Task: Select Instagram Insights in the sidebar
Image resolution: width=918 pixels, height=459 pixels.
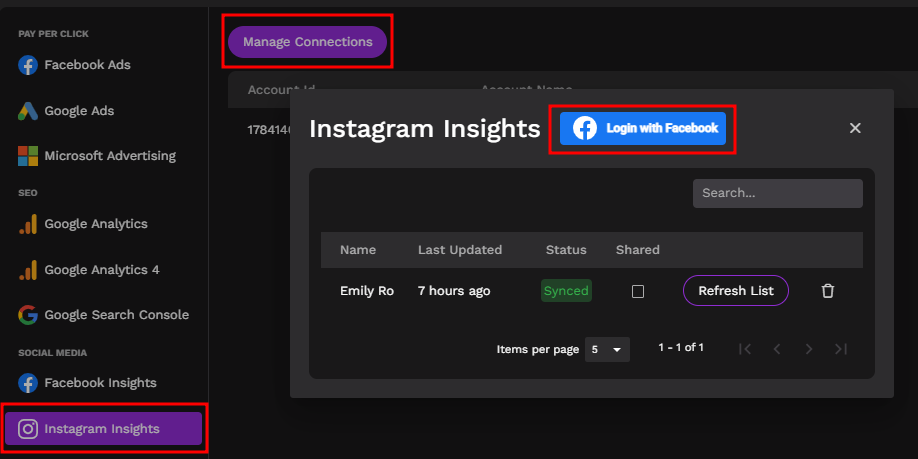Action: pyautogui.click(x=104, y=429)
